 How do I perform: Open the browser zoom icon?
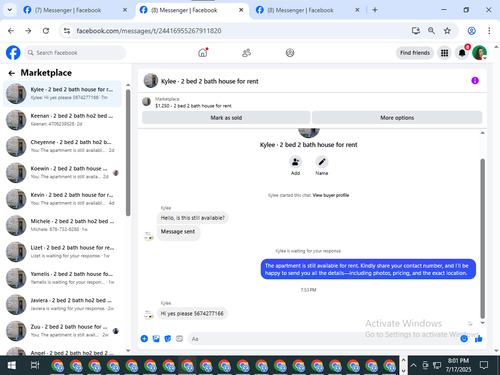[x=431, y=31]
